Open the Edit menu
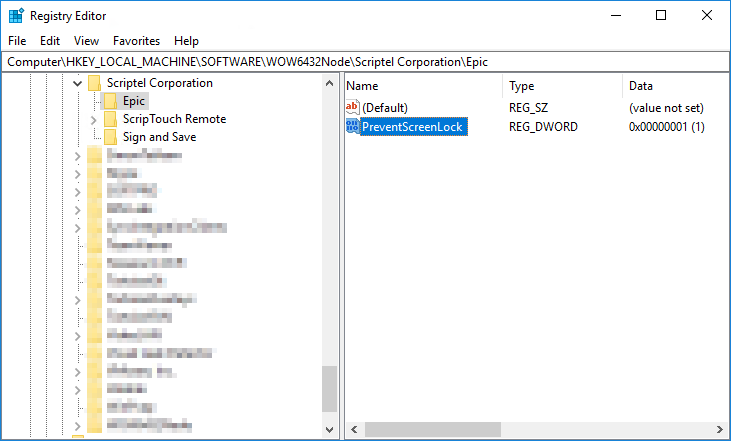Screen dimensions: 731x441 [50, 41]
